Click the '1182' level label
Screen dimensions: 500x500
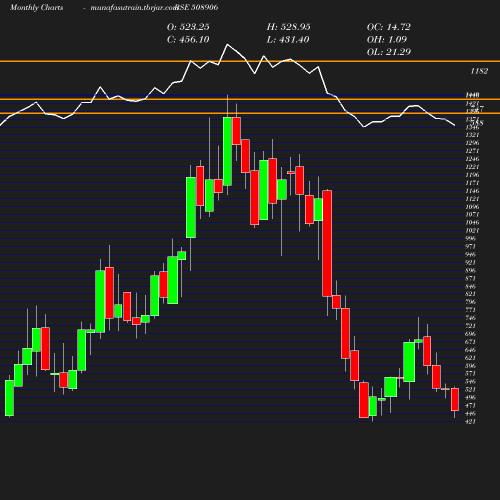pyautogui.click(x=479, y=71)
